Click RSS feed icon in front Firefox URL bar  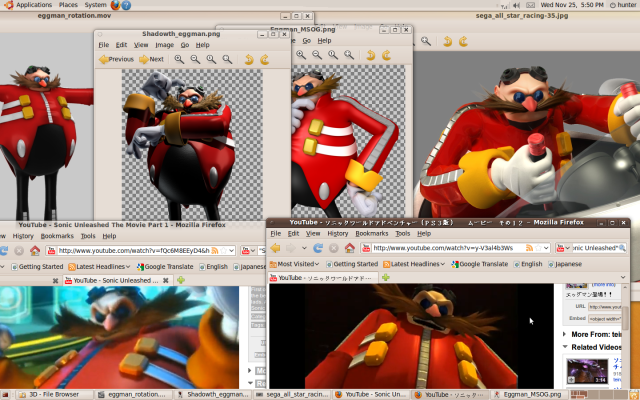pyautogui.click(x=529, y=248)
